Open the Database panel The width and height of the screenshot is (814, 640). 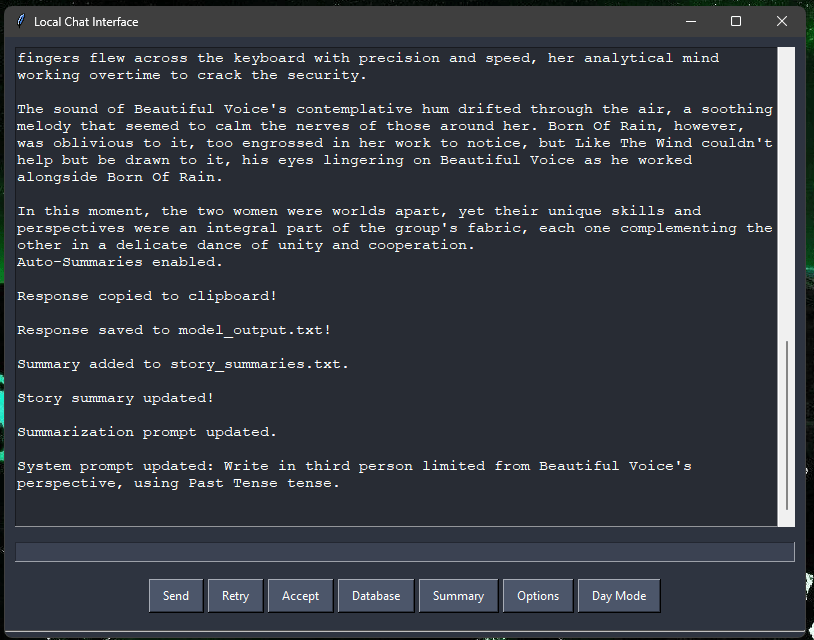(376, 596)
